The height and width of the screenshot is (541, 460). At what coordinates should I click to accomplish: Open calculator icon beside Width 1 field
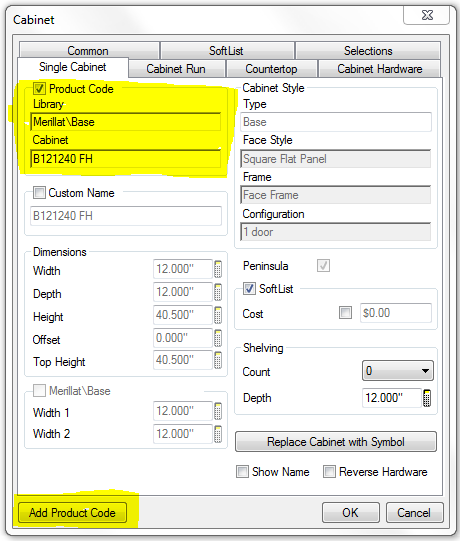[x=218, y=411]
